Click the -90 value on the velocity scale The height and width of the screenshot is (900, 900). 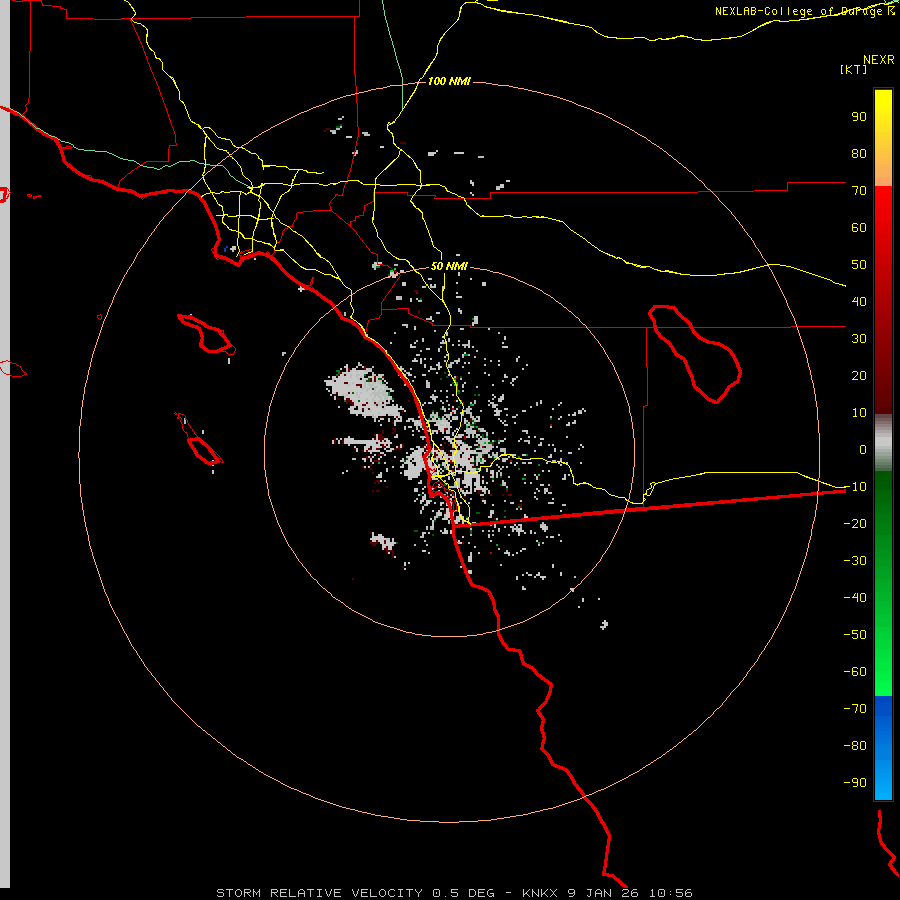coord(855,783)
